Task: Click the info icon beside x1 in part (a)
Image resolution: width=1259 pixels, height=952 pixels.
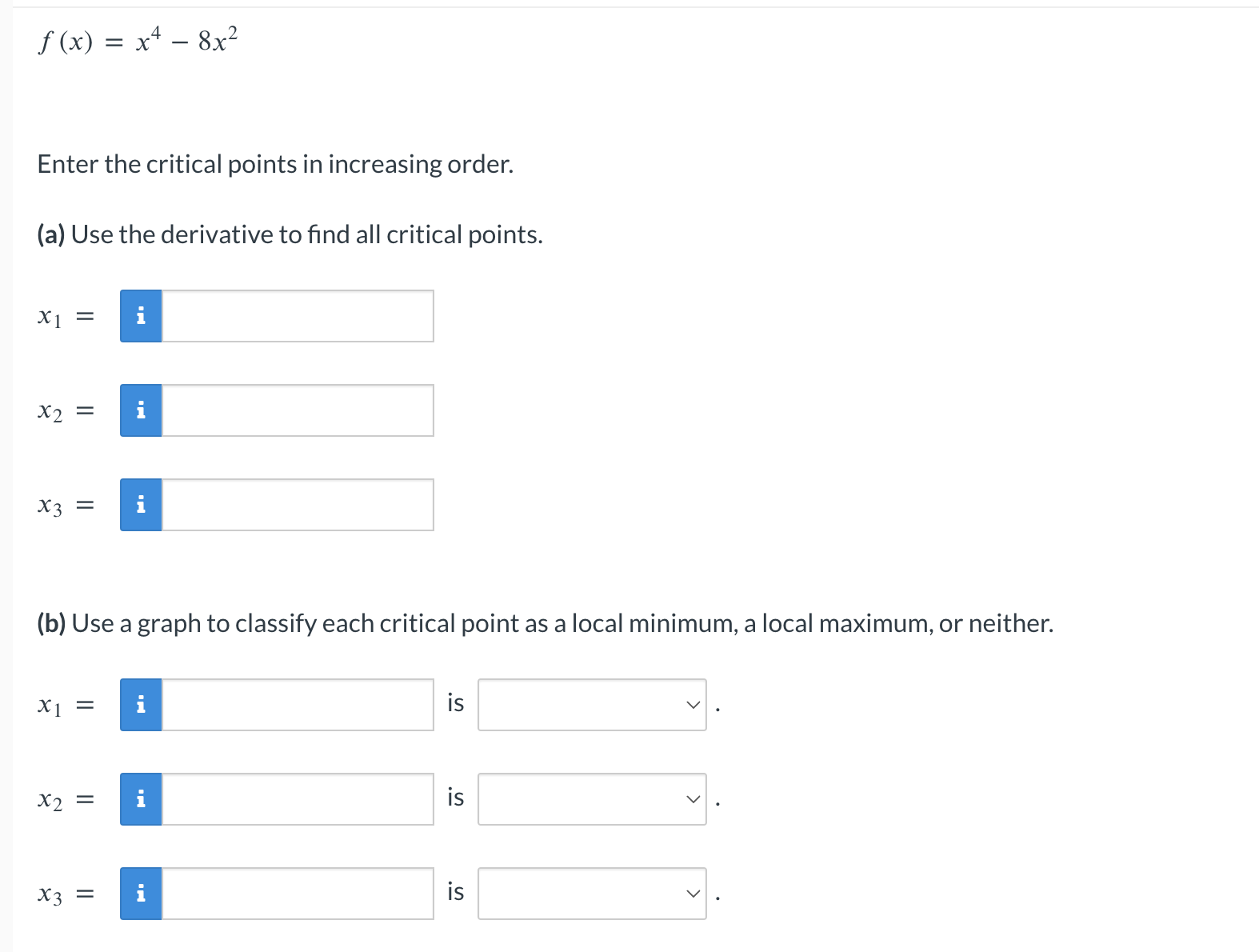Action: coord(141,315)
